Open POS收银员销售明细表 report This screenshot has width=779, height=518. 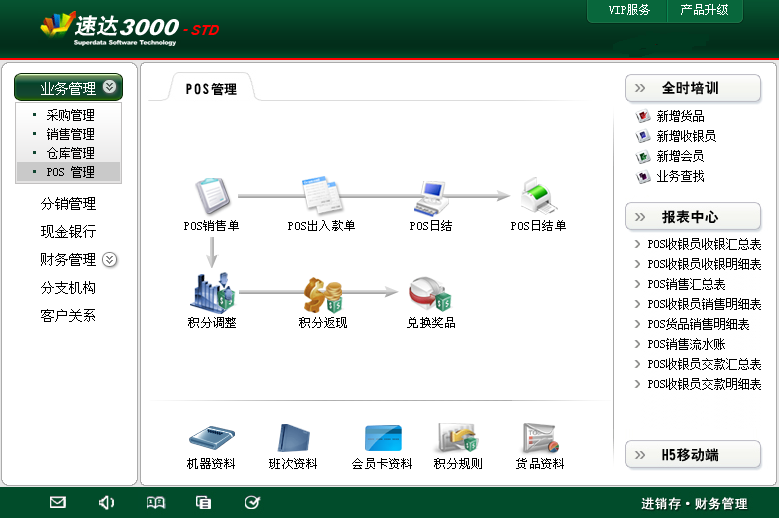tap(704, 304)
